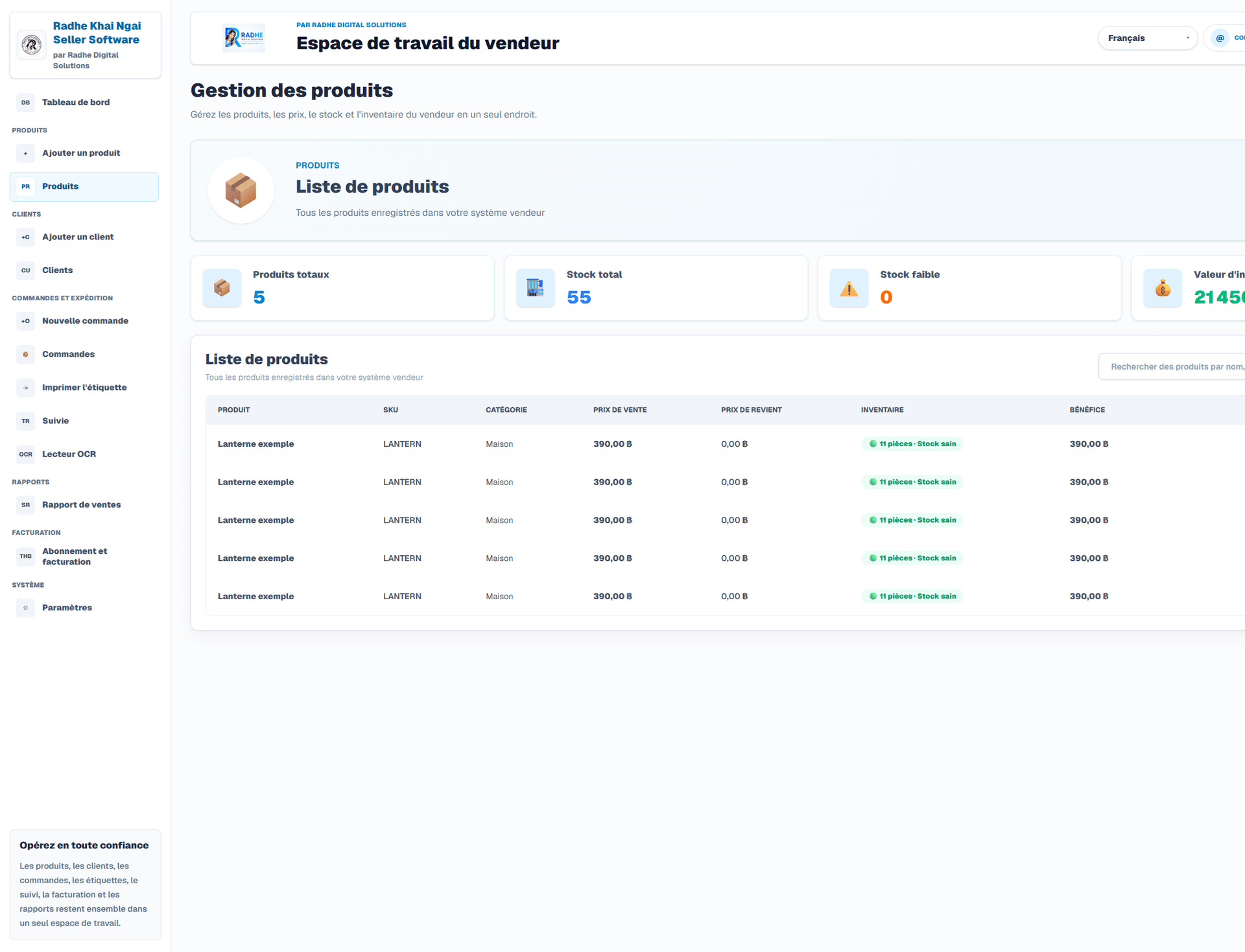Image resolution: width=1245 pixels, height=952 pixels.
Task: Click the Imprimer l'étiquette icon
Action: (25, 388)
